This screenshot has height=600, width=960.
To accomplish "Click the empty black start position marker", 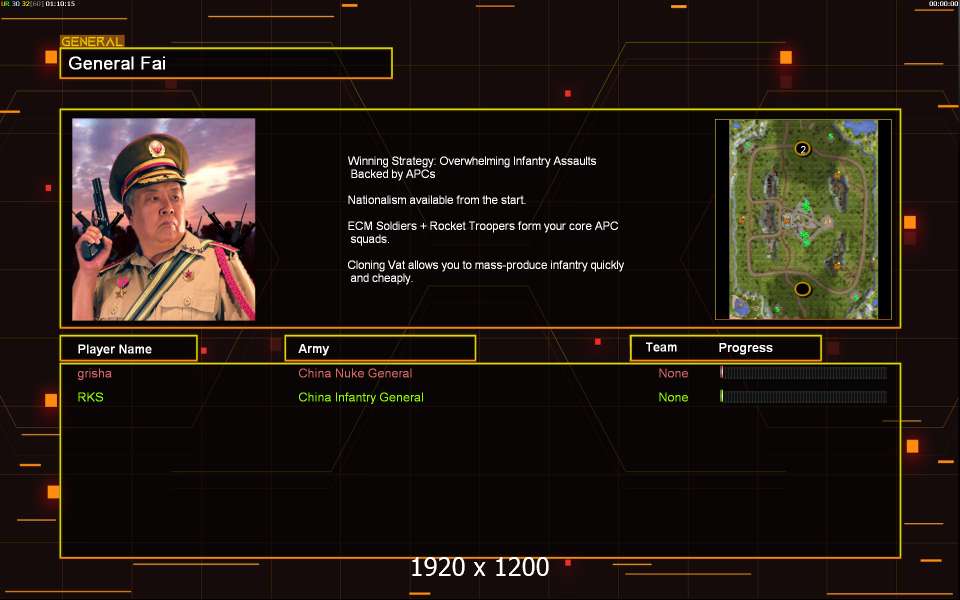I will pyautogui.click(x=803, y=289).
